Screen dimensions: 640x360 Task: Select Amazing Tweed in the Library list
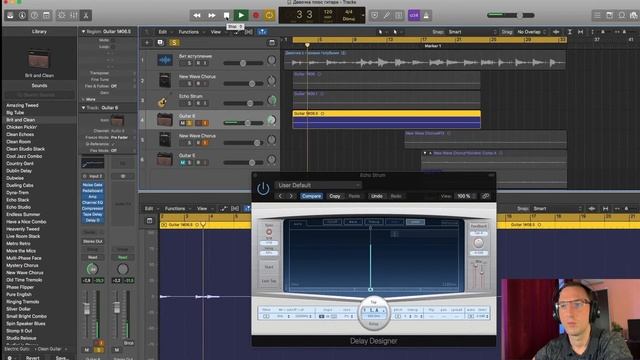22,105
